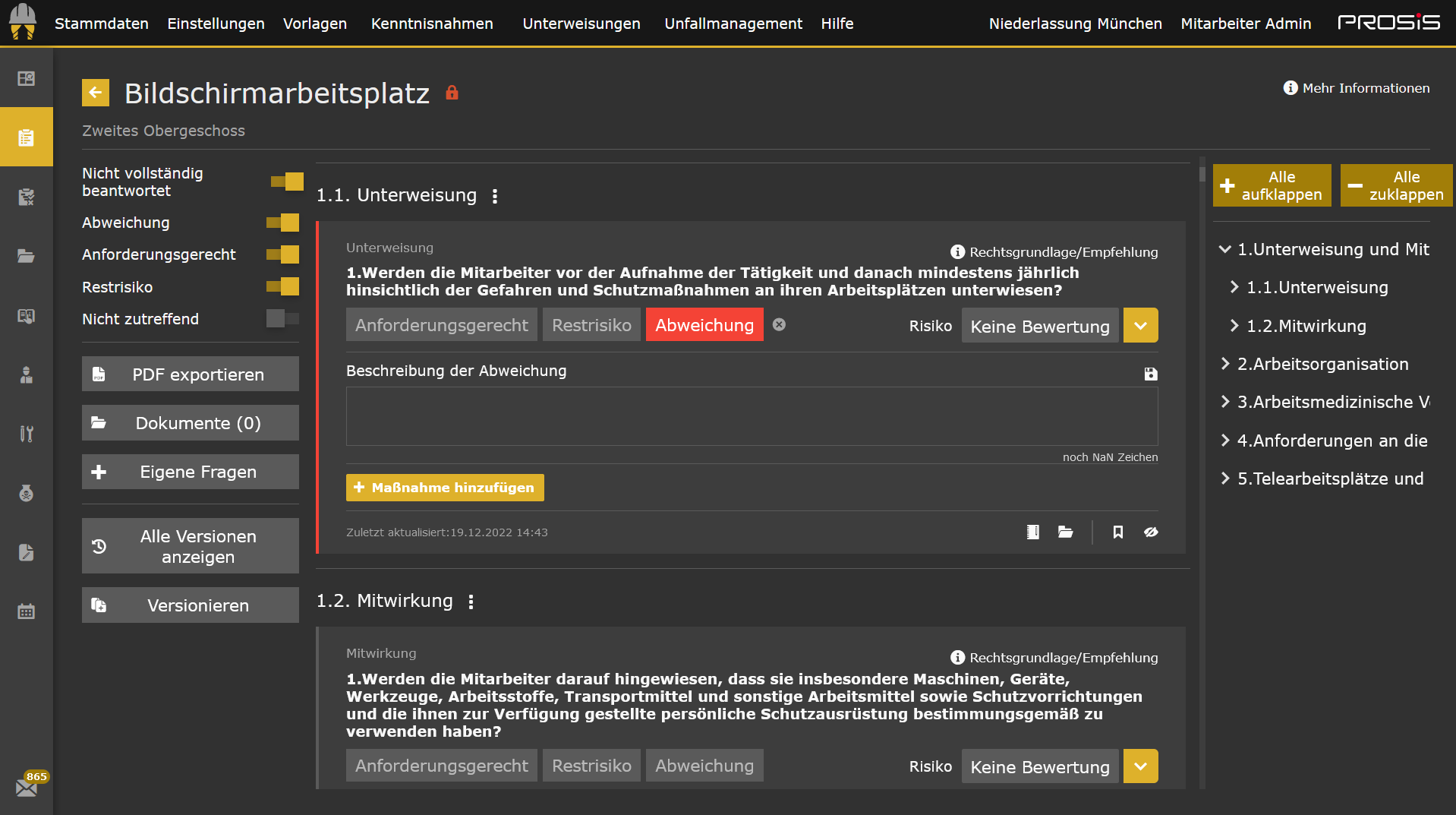This screenshot has height=815, width=1456.
Task: Open the save icon for the deviation description
Action: coord(1151,374)
